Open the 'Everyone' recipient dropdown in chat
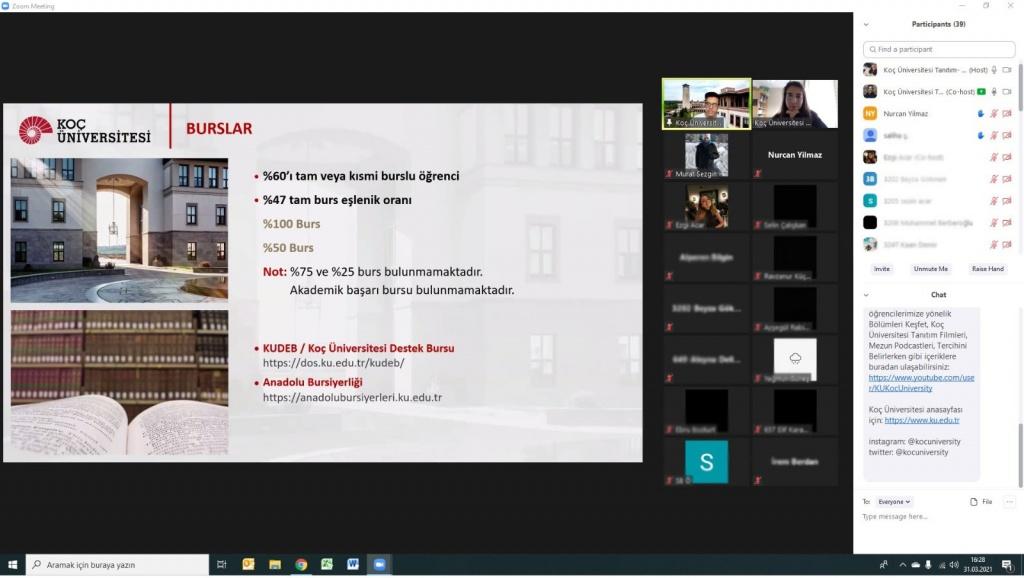This screenshot has width=1024, height=578. (x=894, y=502)
